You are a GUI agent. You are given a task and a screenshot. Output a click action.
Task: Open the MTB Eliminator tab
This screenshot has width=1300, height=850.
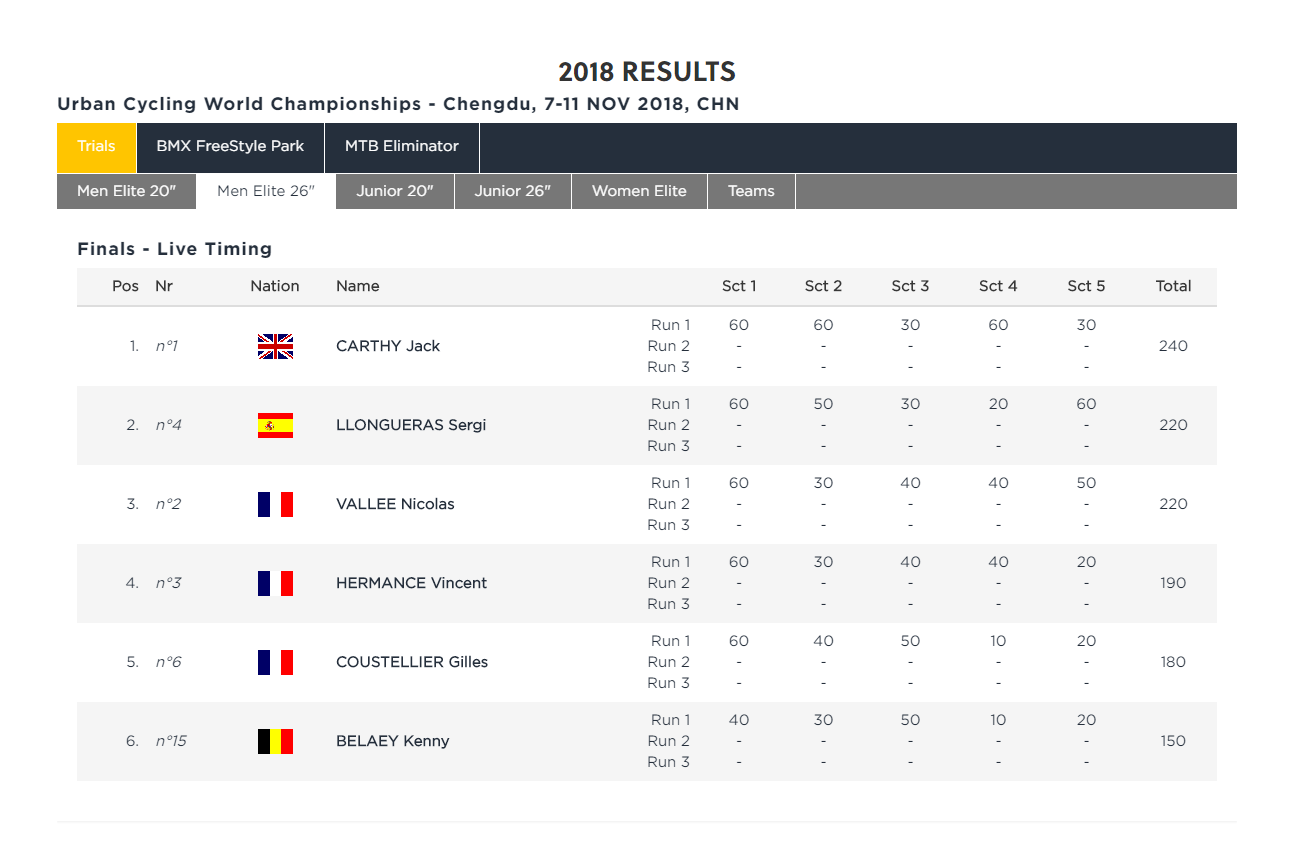tap(402, 147)
